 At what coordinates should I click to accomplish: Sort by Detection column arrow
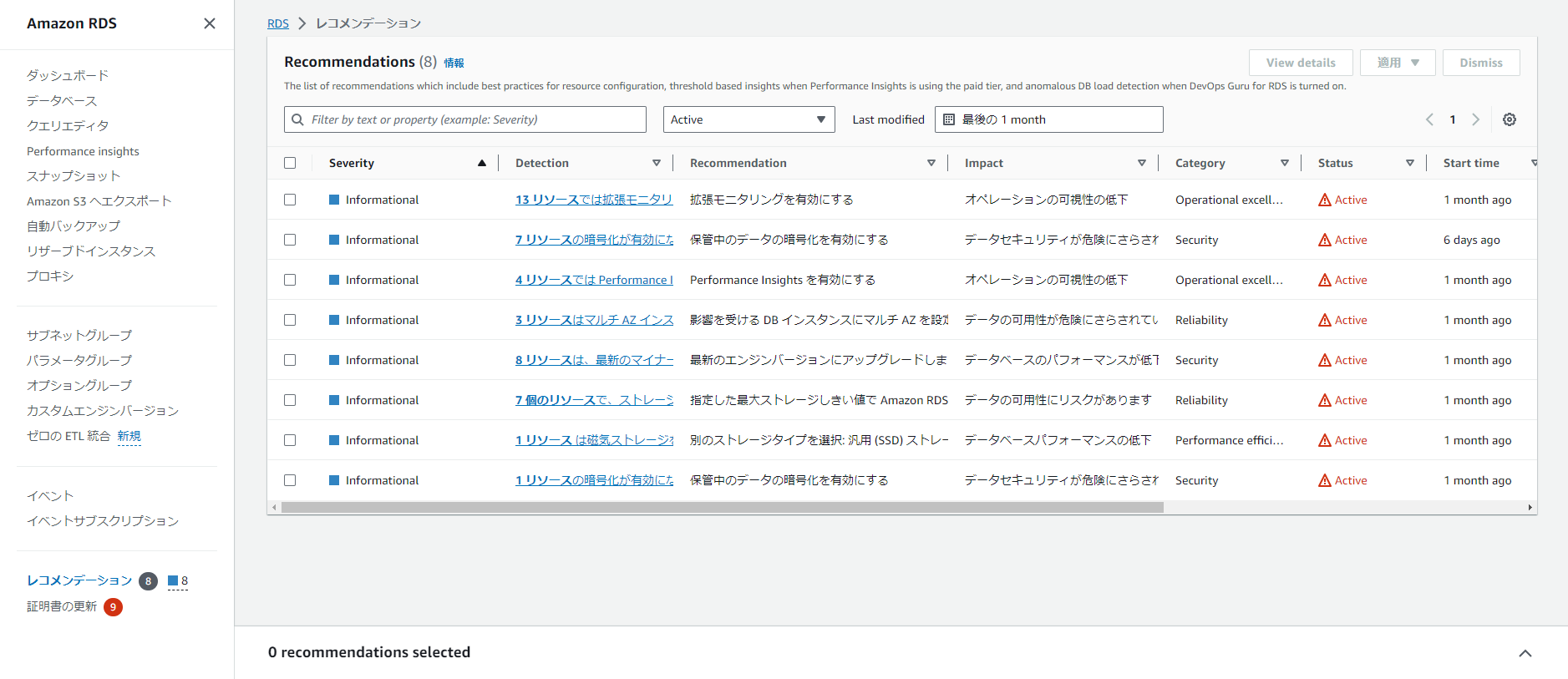[x=657, y=163]
